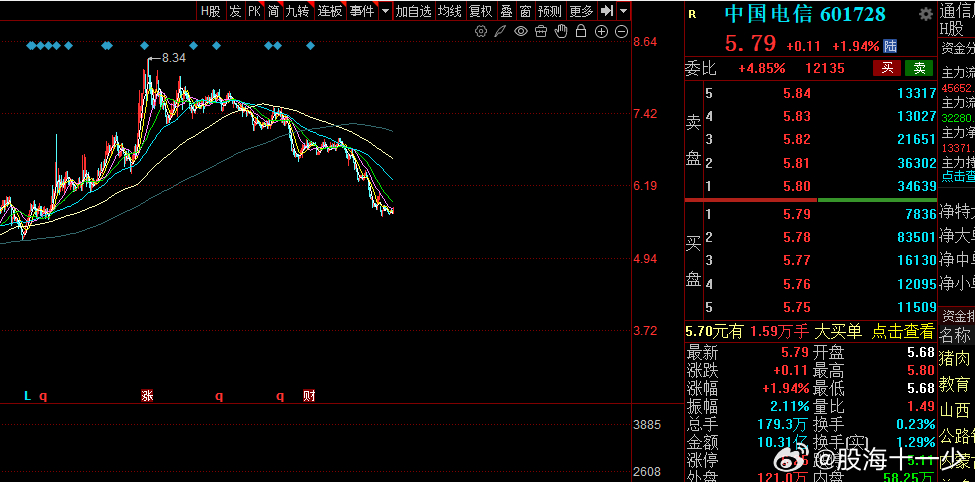Select the hand pan tool icon
Viewport: 975px width, 482px height.
561,30
